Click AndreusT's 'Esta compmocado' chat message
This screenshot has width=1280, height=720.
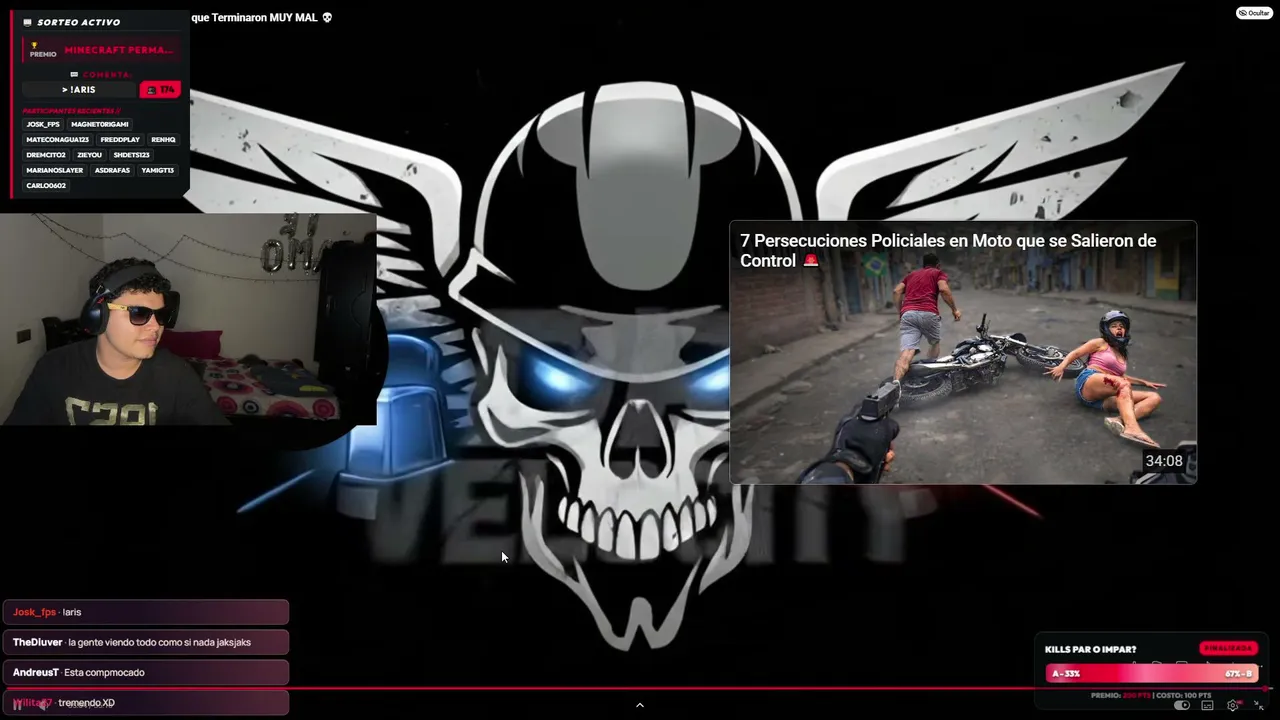pyautogui.click(x=146, y=672)
